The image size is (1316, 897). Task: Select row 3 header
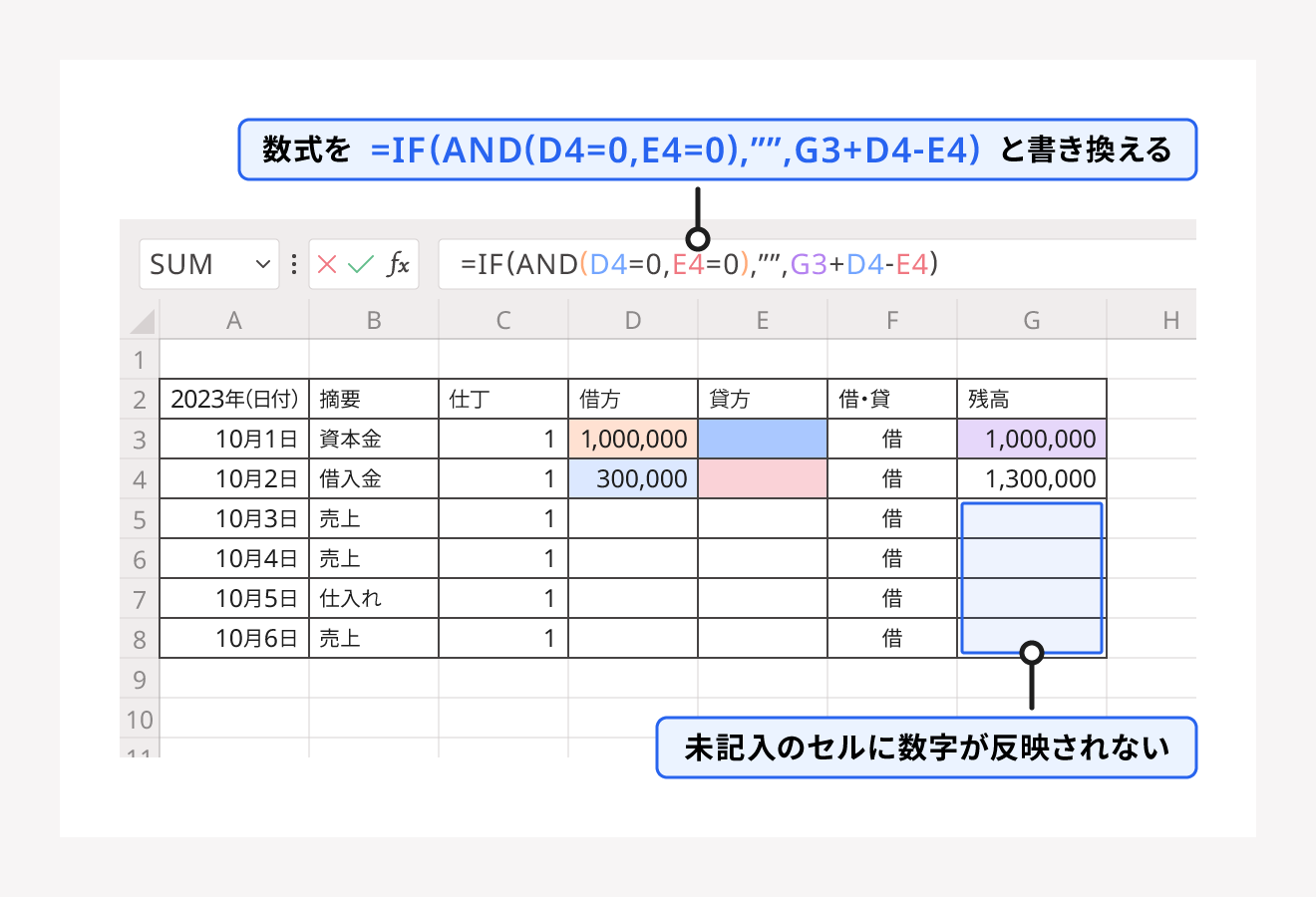coord(140,440)
